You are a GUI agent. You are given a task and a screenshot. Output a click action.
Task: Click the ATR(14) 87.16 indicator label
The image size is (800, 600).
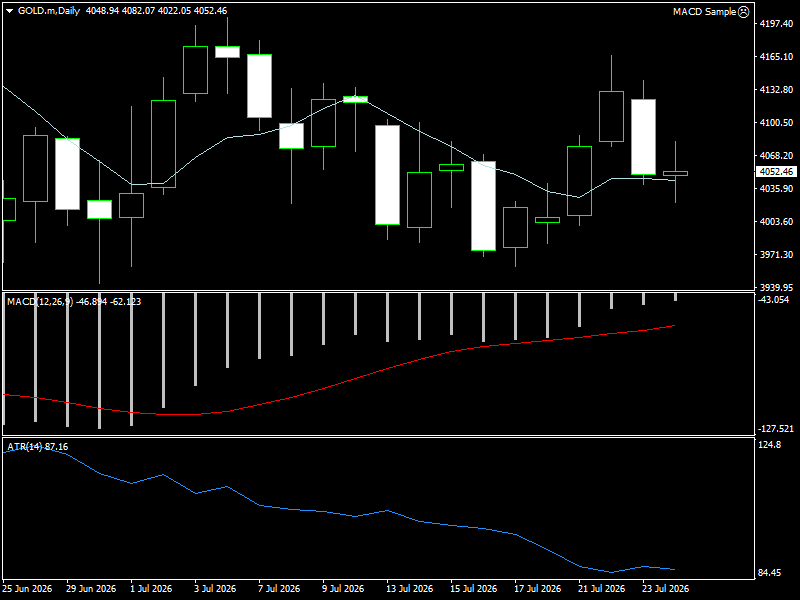37,447
